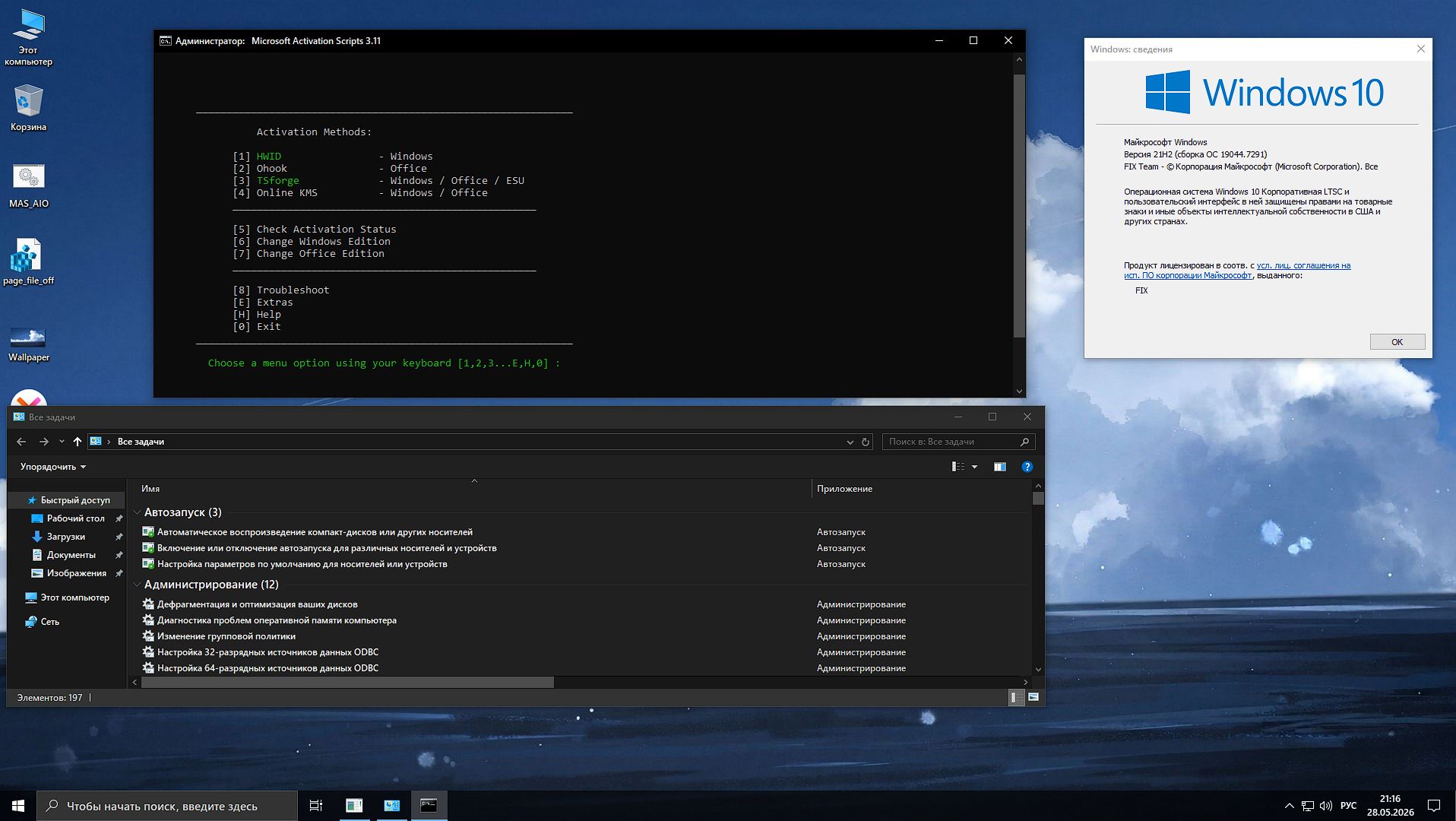Switch input language РУС indicator
The width and height of the screenshot is (1456, 821).
[x=1349, y=806]
